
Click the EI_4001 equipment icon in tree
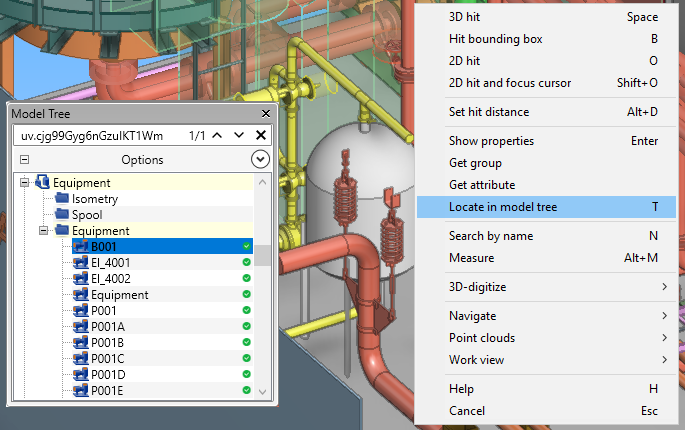click(x=81, y=263)
